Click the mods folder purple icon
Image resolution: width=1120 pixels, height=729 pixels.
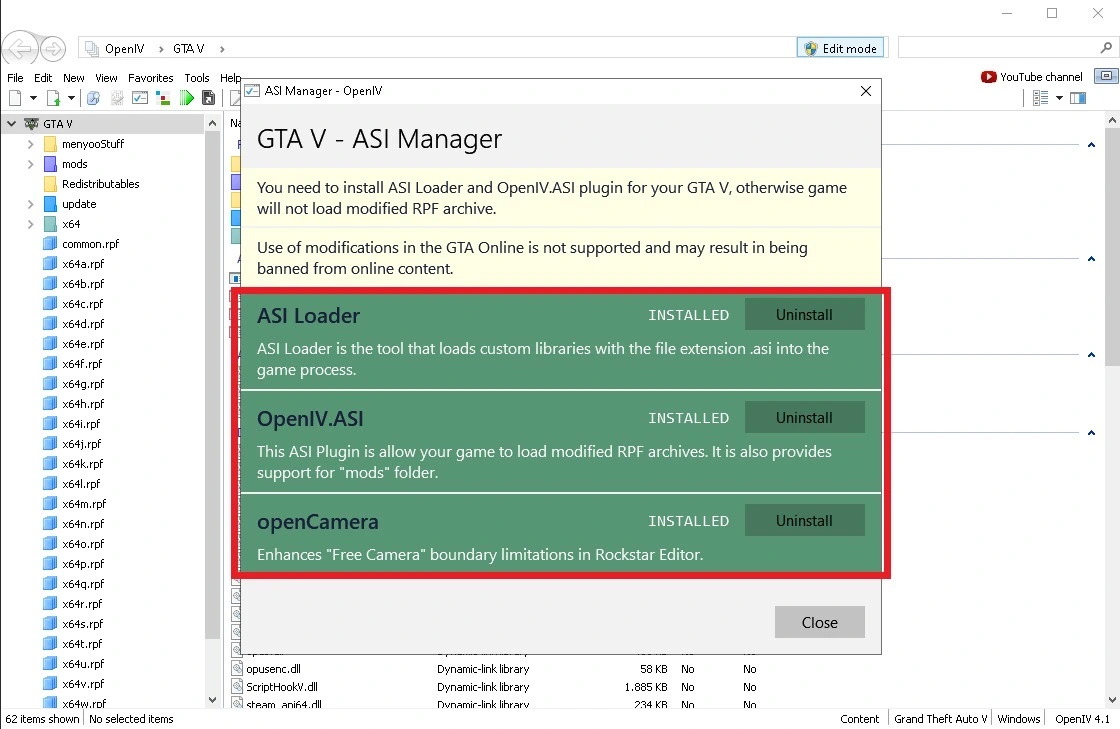50,164
